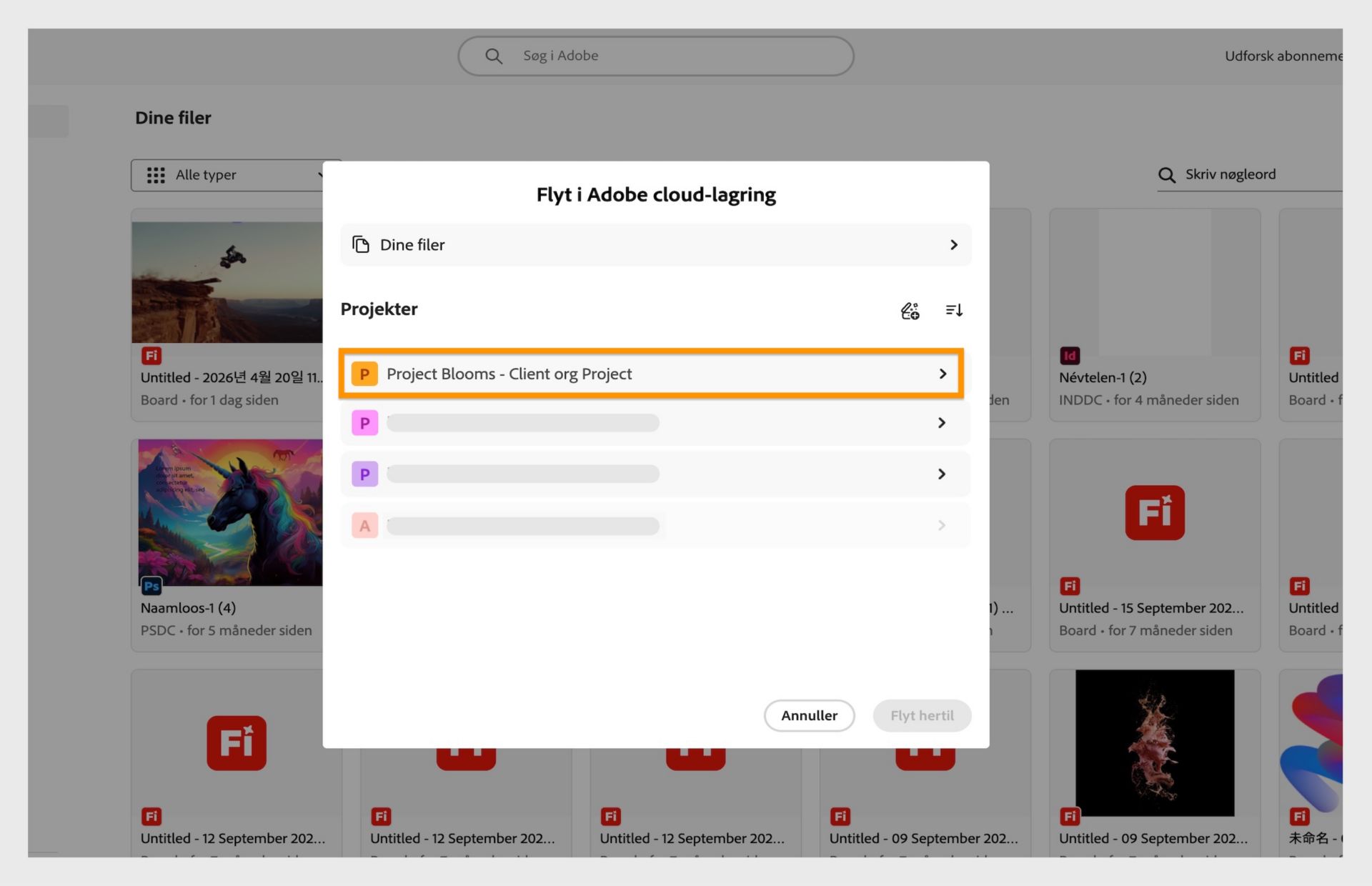Expand the Dine filer row chevron in dialog
The height and width of the screenshot is (886, 1372).
(953, 245)
